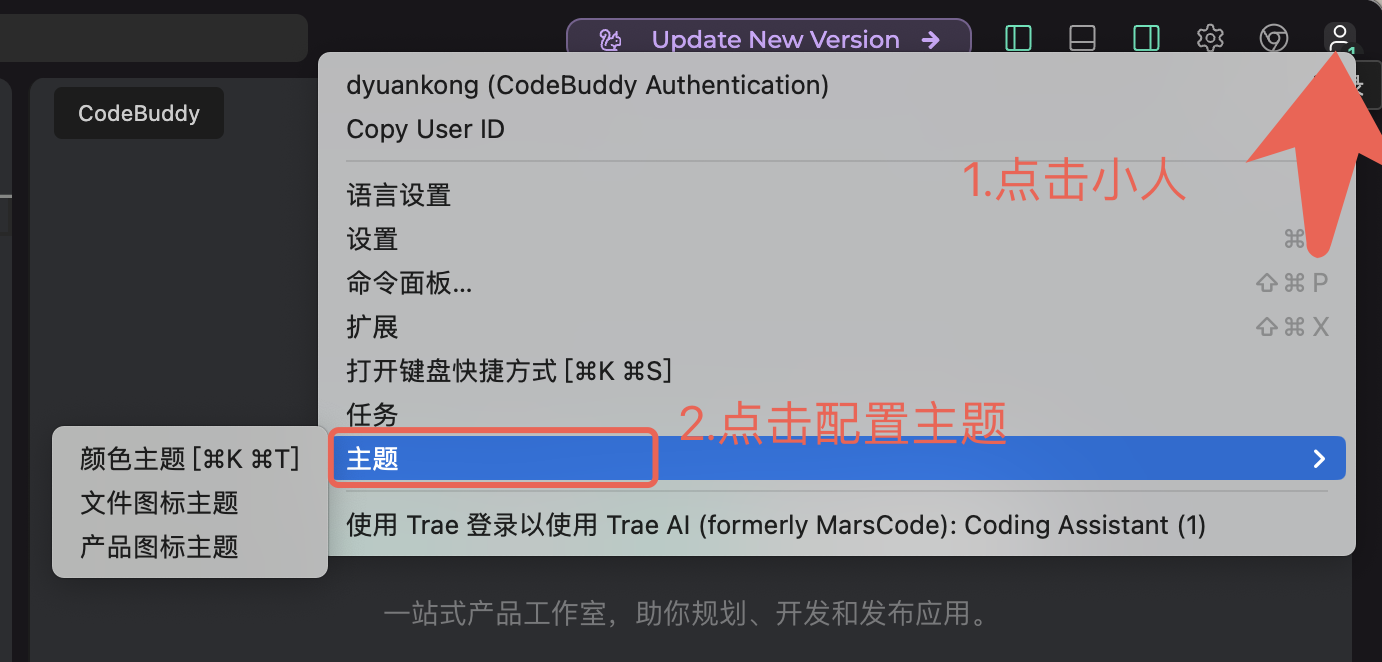Screen dimensions: 1382x662
Task: Toggle the bottom panel layout icon
Action: pyautogui.click(x=1082, y=39)
